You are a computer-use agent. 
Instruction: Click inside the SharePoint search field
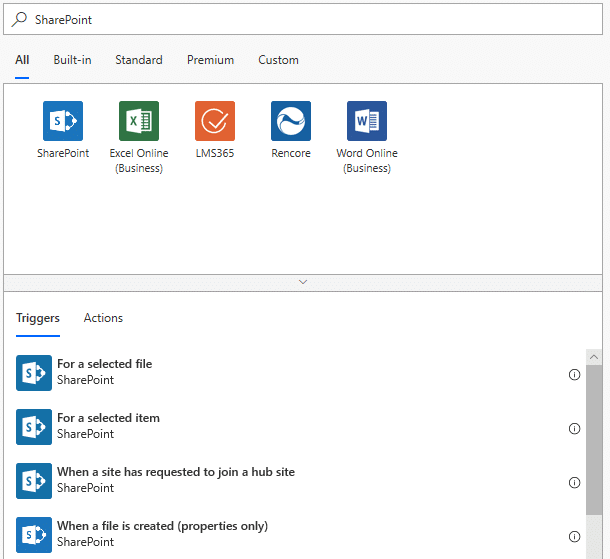[303, 19]
